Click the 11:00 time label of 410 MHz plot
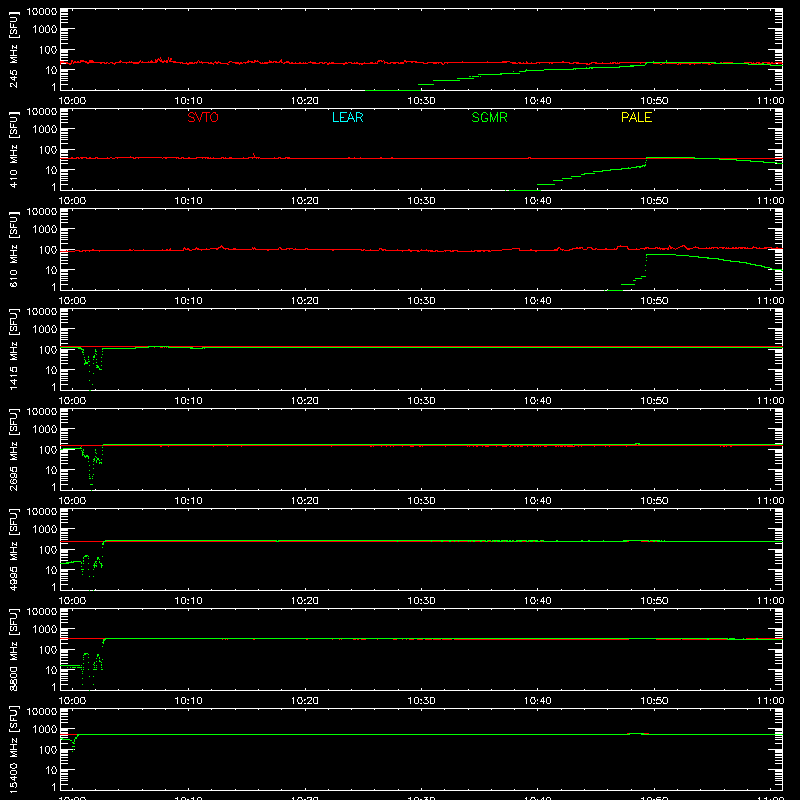Screen dimensions: 800x800 point(770,201)
